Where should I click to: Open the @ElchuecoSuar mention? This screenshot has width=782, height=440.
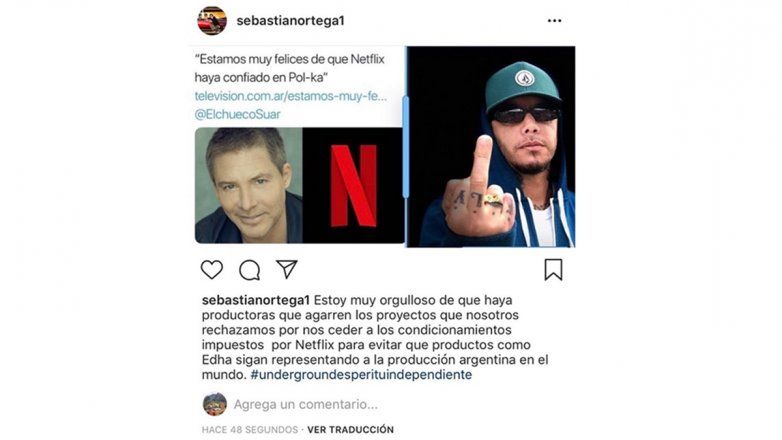(x=237, y=114)
